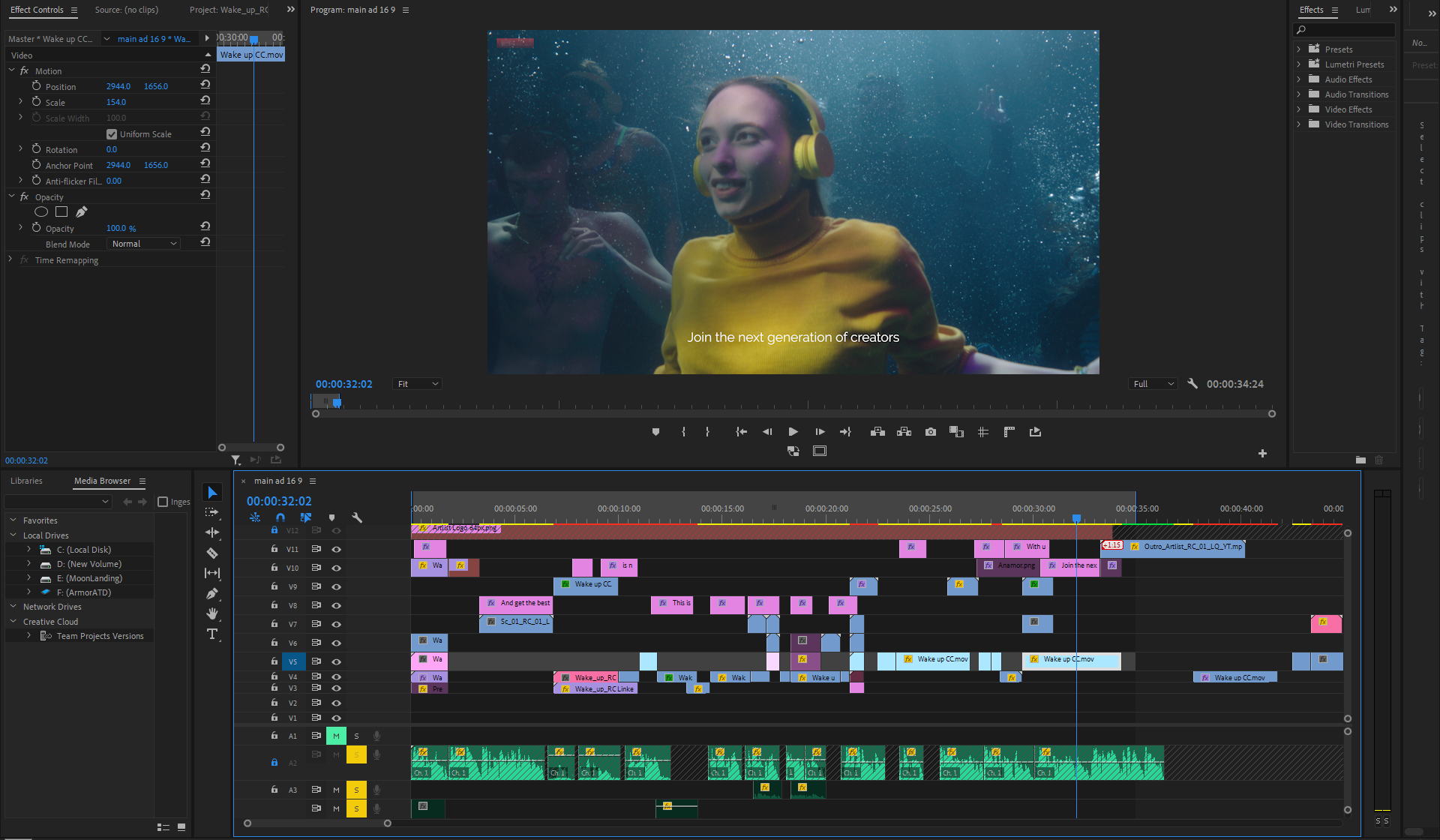Open the Fit zoom level dropdown
Viewport: 1440px width, 840px height.
tap(417, 384)
